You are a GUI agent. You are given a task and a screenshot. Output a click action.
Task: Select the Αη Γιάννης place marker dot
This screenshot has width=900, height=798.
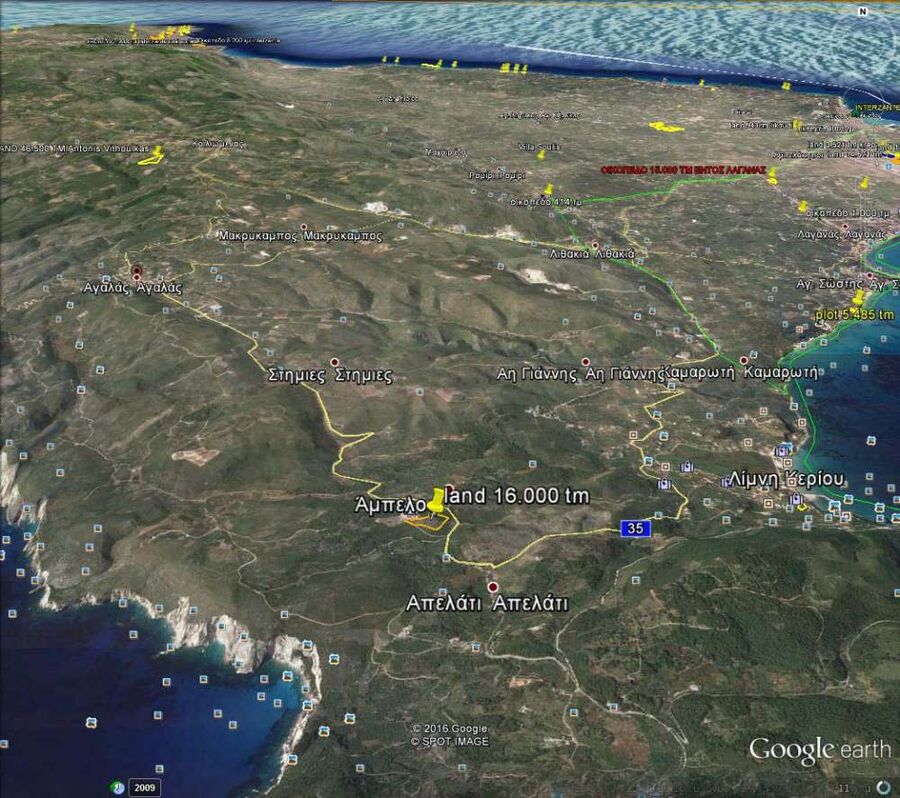[x=586, y=362]
